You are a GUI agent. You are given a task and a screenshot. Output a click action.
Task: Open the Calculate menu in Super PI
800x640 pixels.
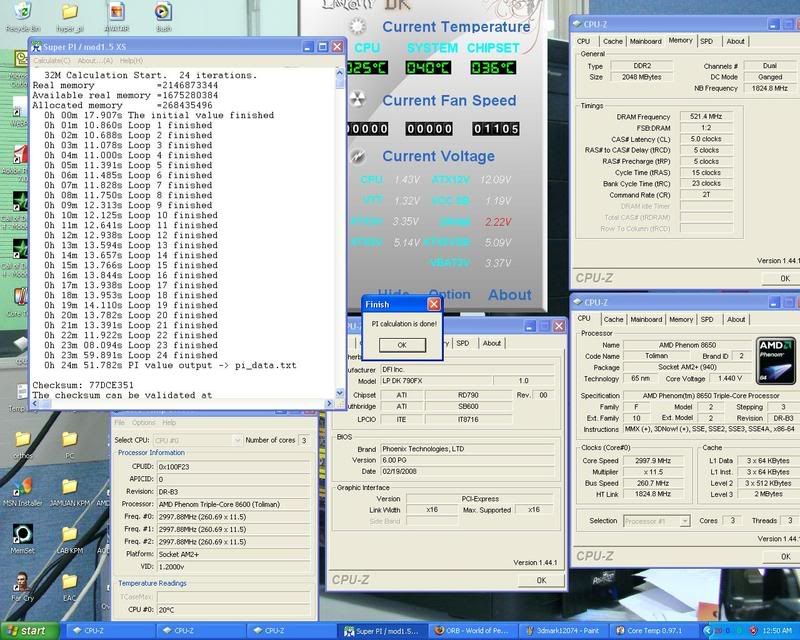51,61
